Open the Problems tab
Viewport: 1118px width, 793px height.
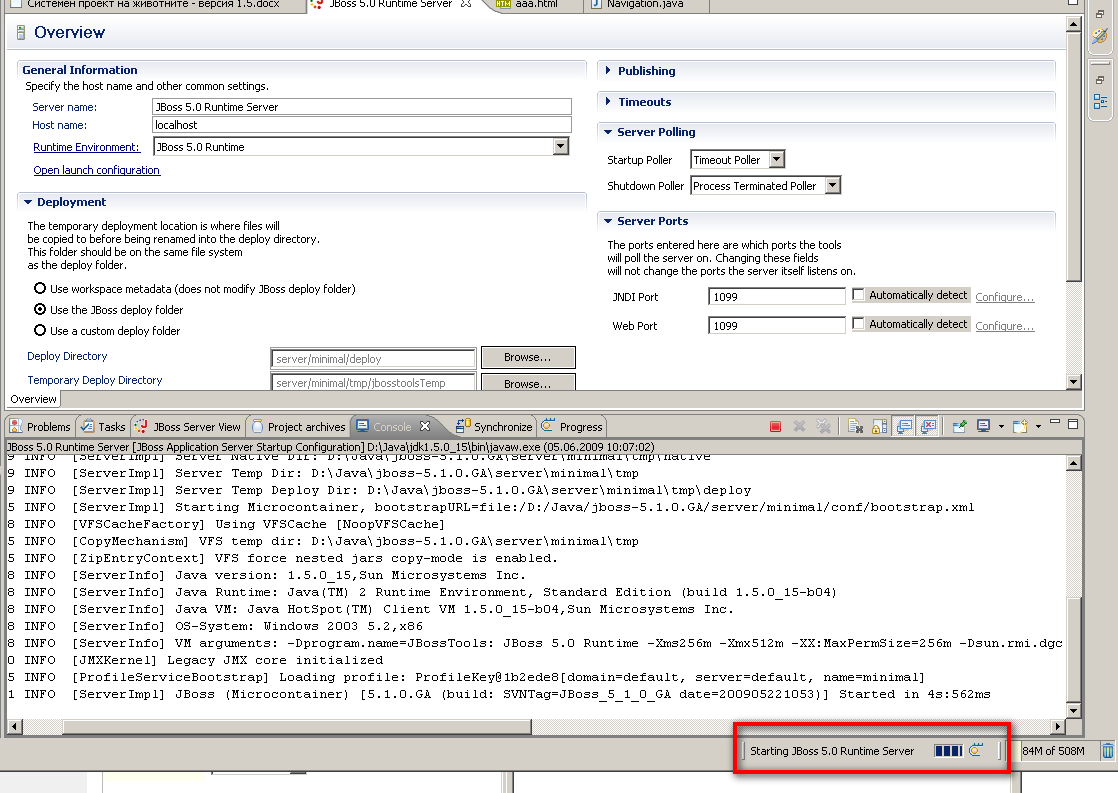pos(41,426)
